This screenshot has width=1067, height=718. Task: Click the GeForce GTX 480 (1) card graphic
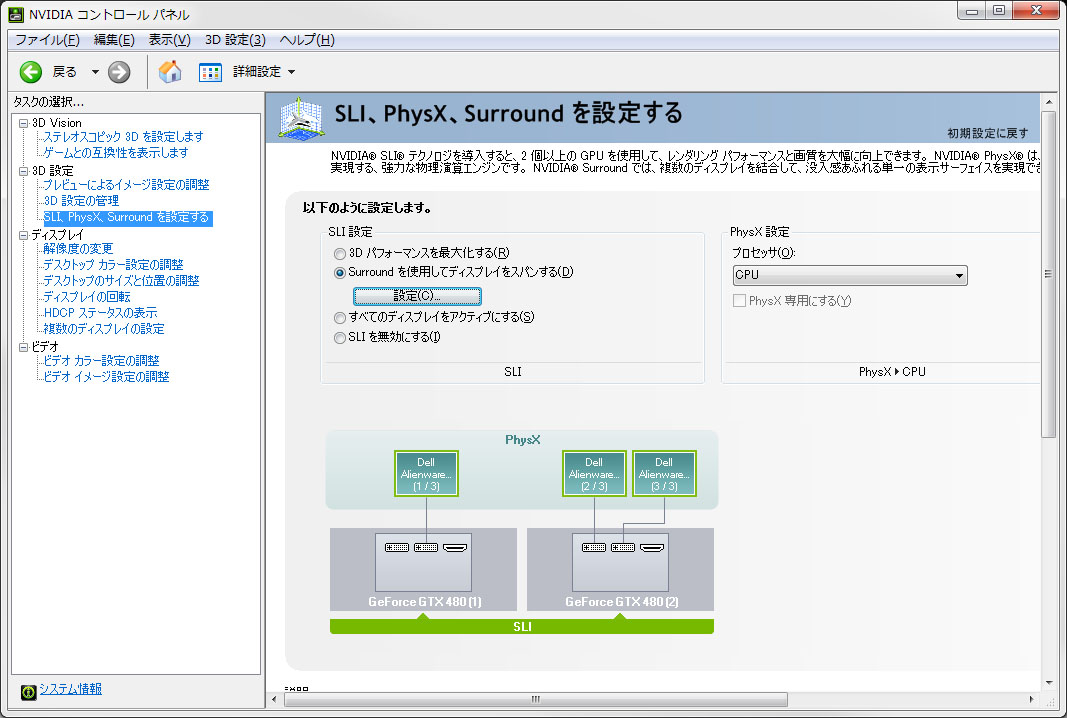[423, 570]
